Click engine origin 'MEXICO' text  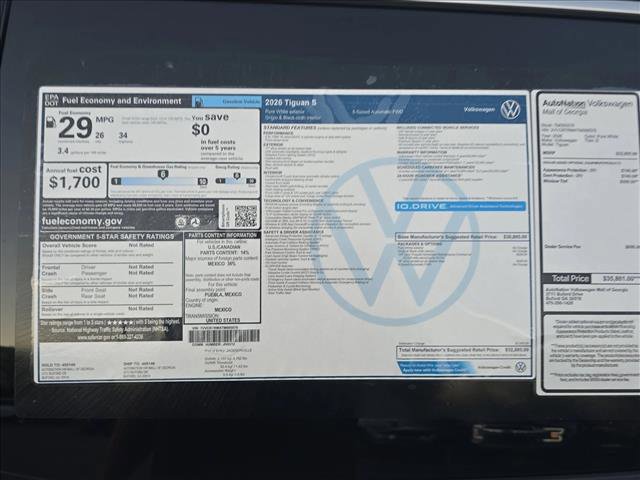click(x=223, y=309)
